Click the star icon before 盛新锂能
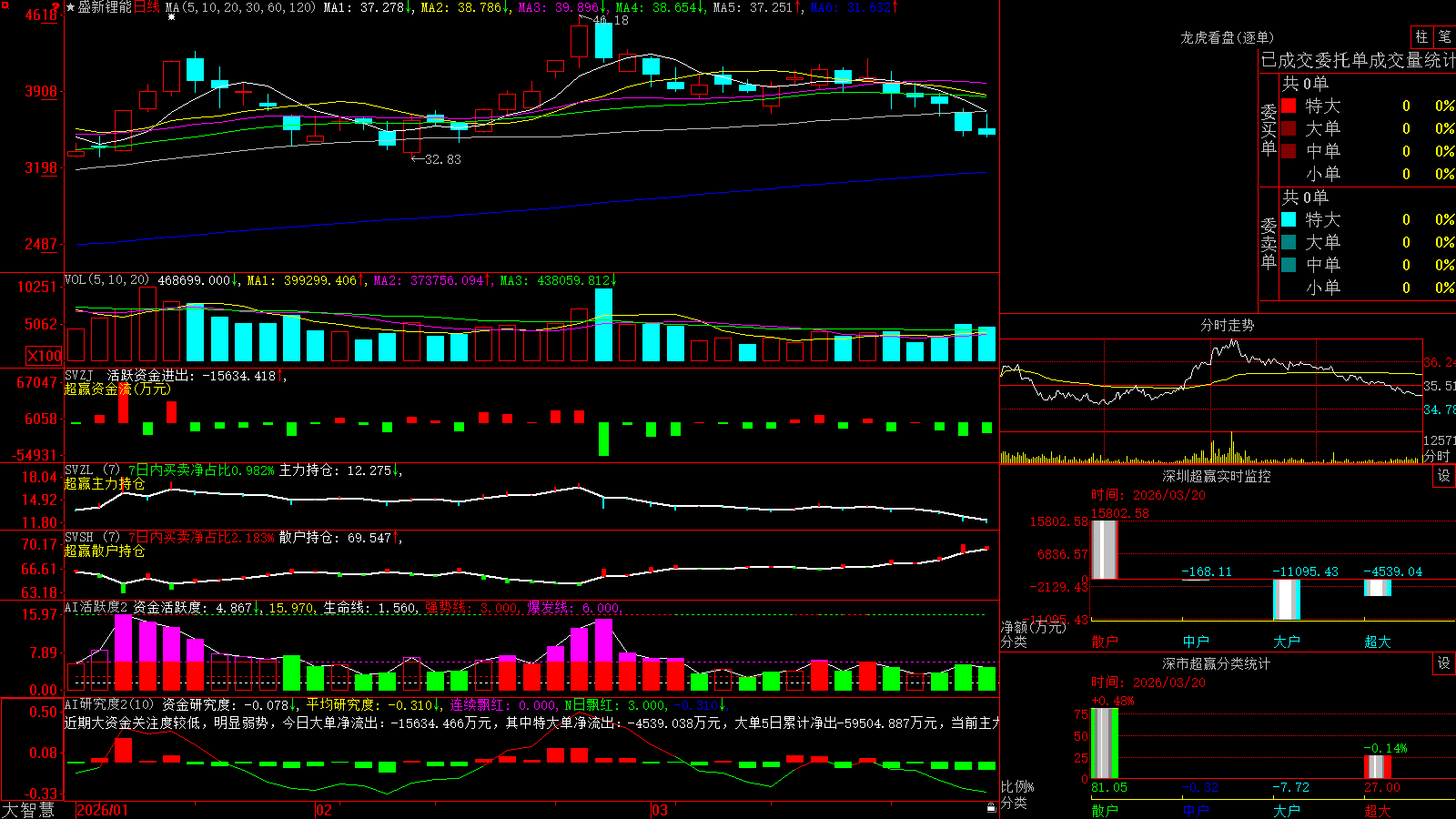This screenshot has width=1456, height=819. [70, 7]
